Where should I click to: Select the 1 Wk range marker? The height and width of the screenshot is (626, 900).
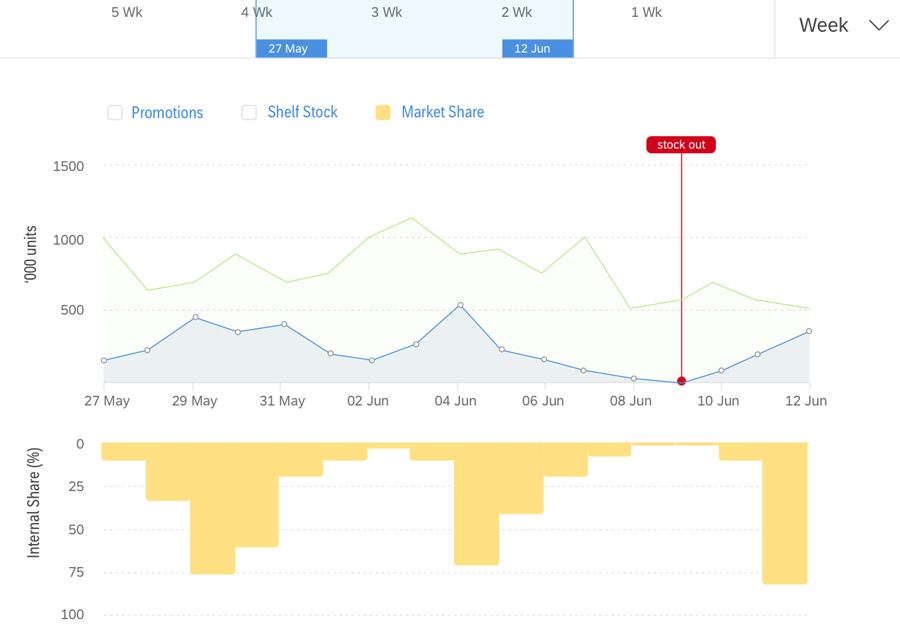[646, 12]
